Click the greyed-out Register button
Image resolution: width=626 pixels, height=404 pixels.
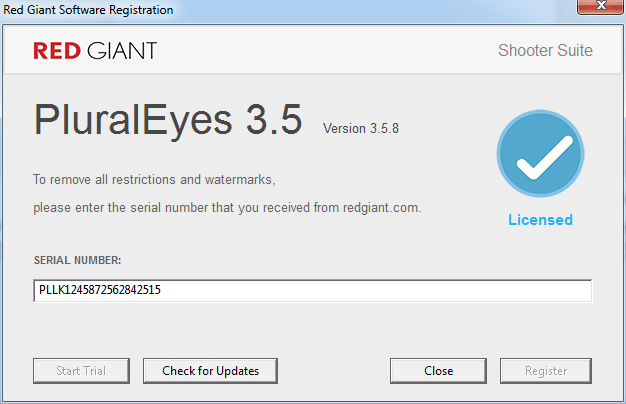click(x=546, y=371)
